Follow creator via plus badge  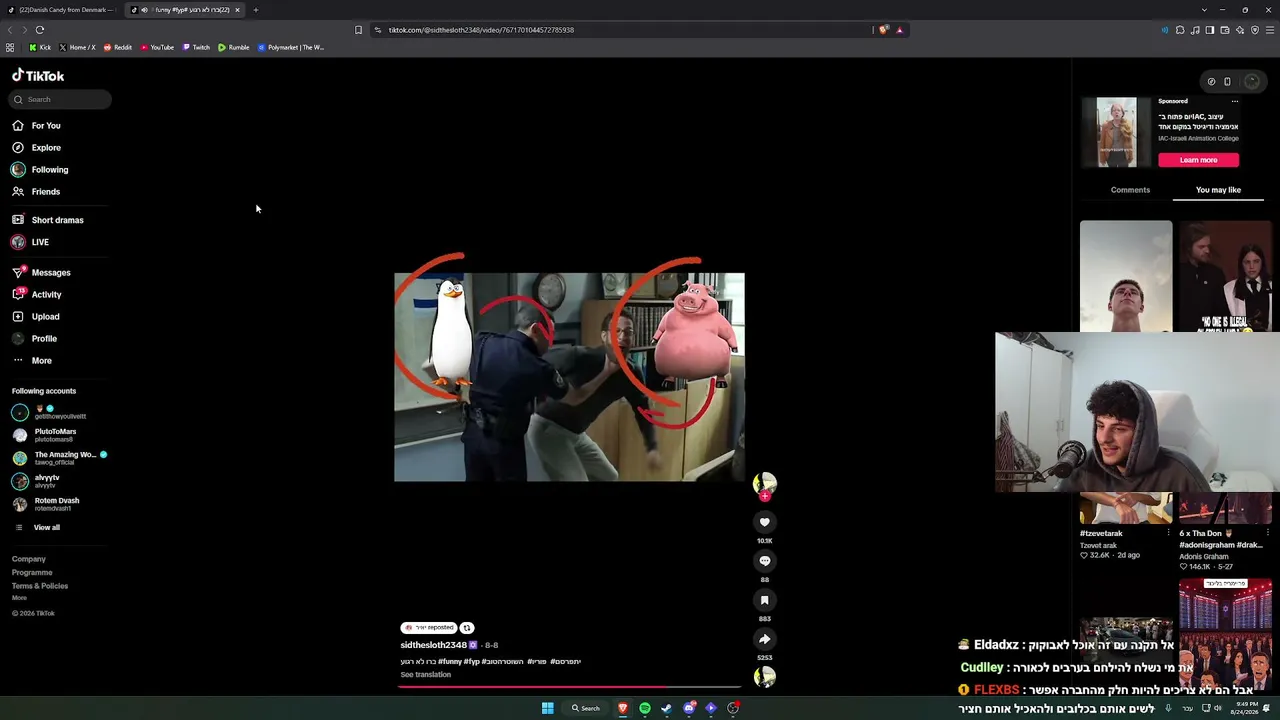tap(765, 496)
